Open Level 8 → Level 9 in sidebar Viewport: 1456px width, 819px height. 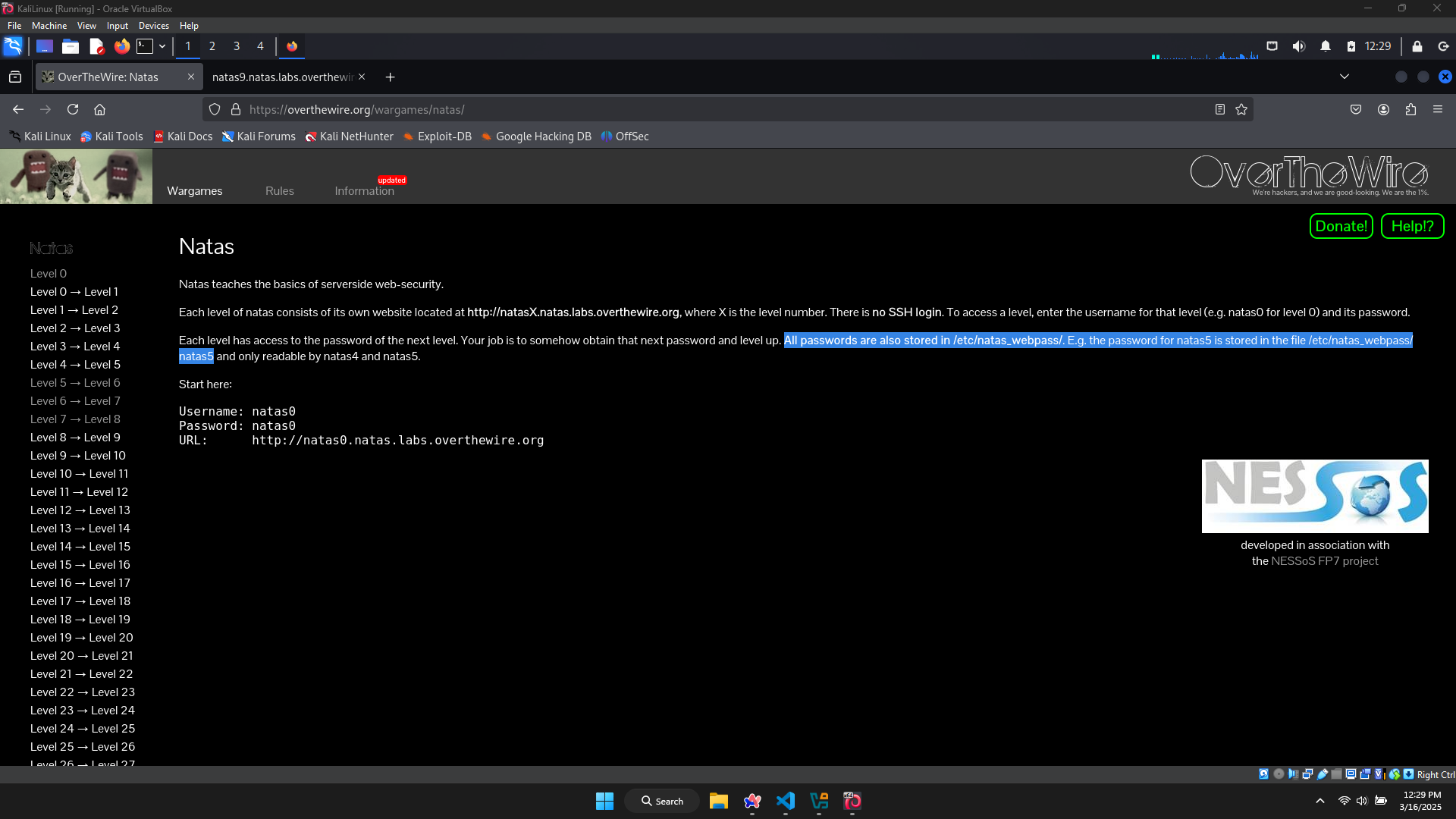click(x=75, y=438)
